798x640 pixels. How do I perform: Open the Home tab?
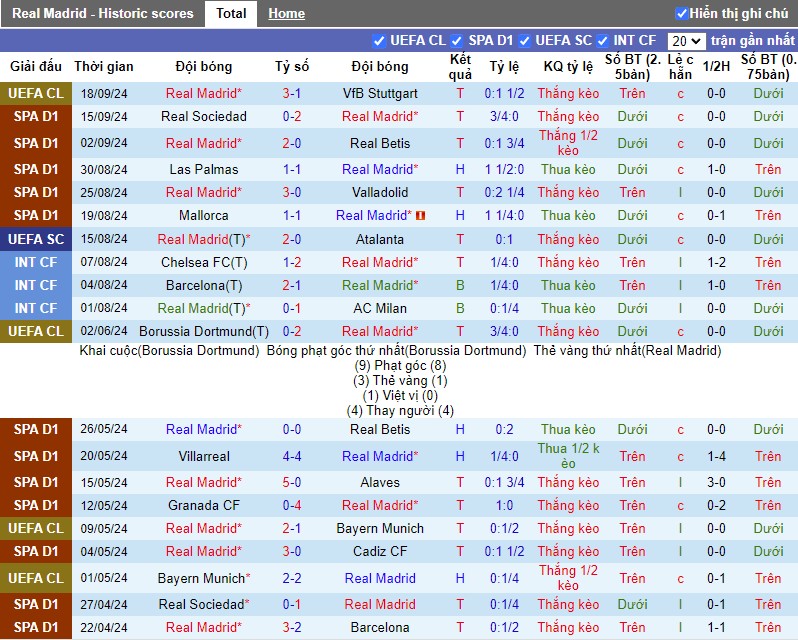(287, 14)
